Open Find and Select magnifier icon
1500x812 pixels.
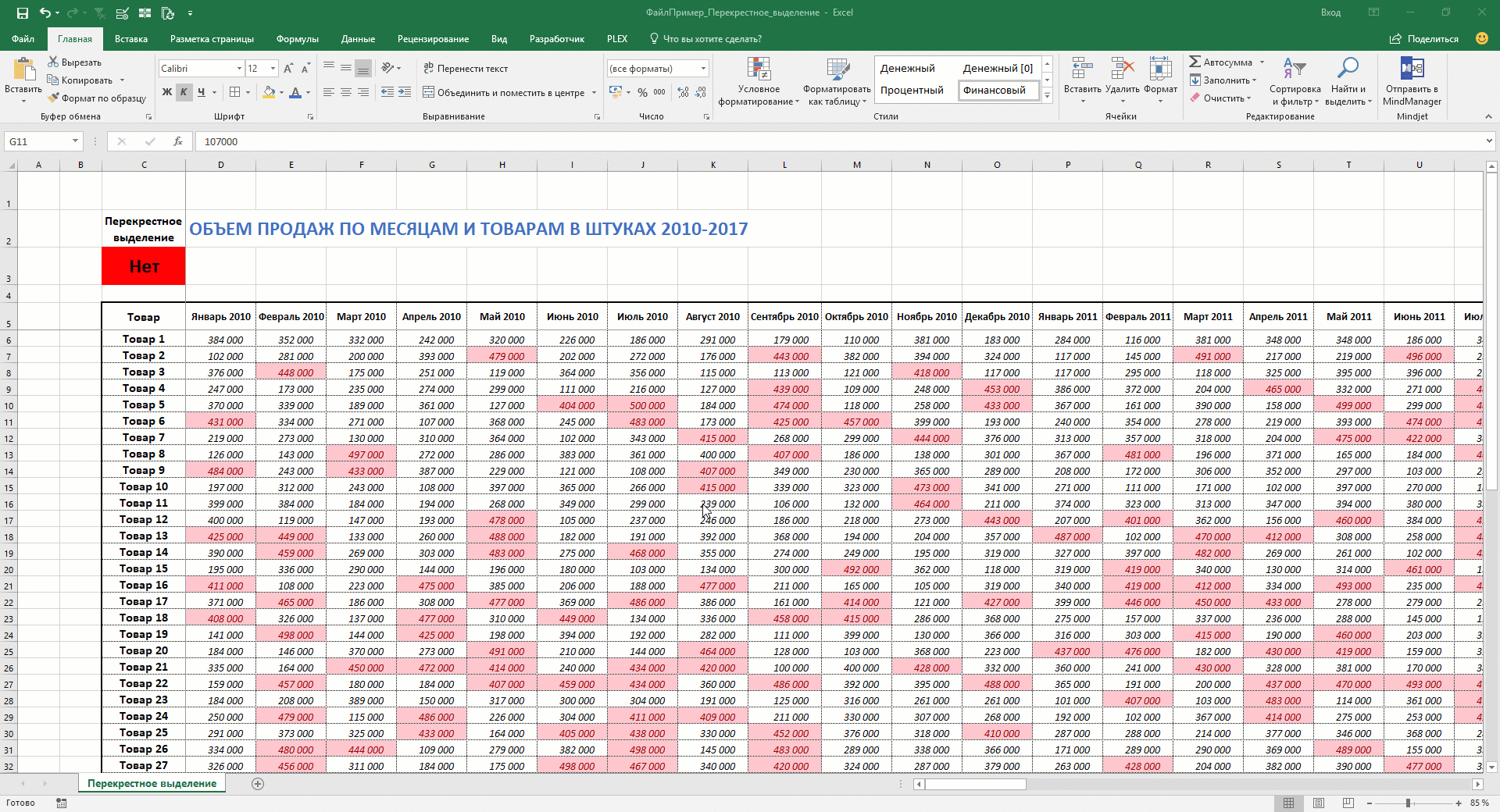click(x=1348, y=69)
